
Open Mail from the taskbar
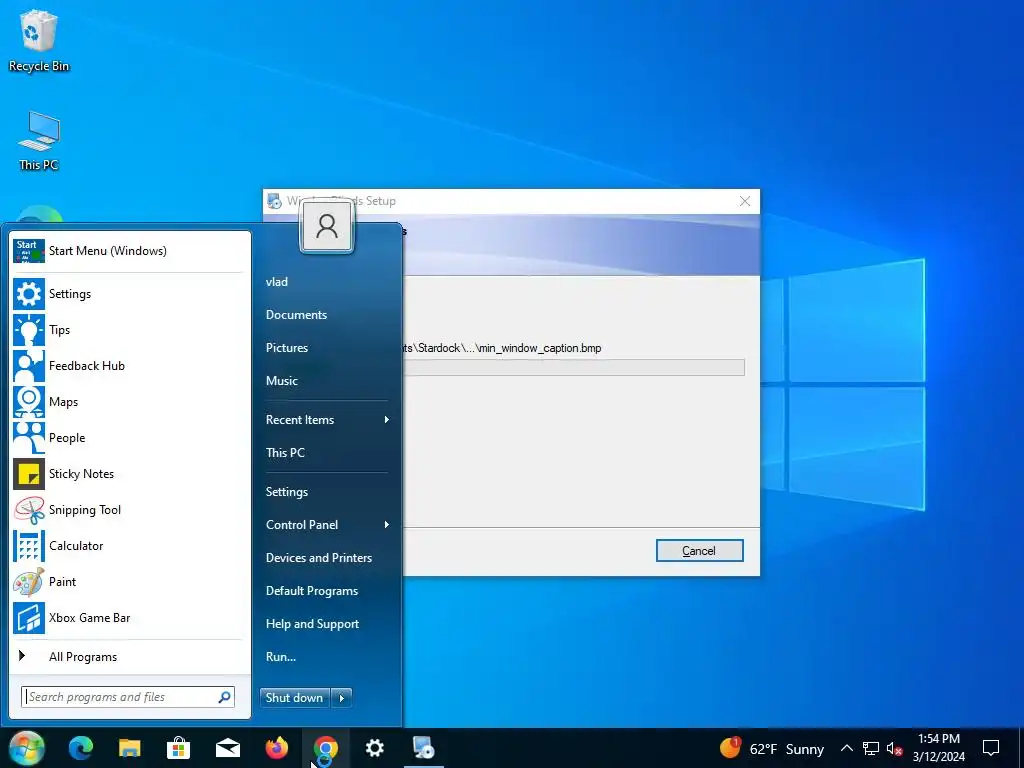227,748
